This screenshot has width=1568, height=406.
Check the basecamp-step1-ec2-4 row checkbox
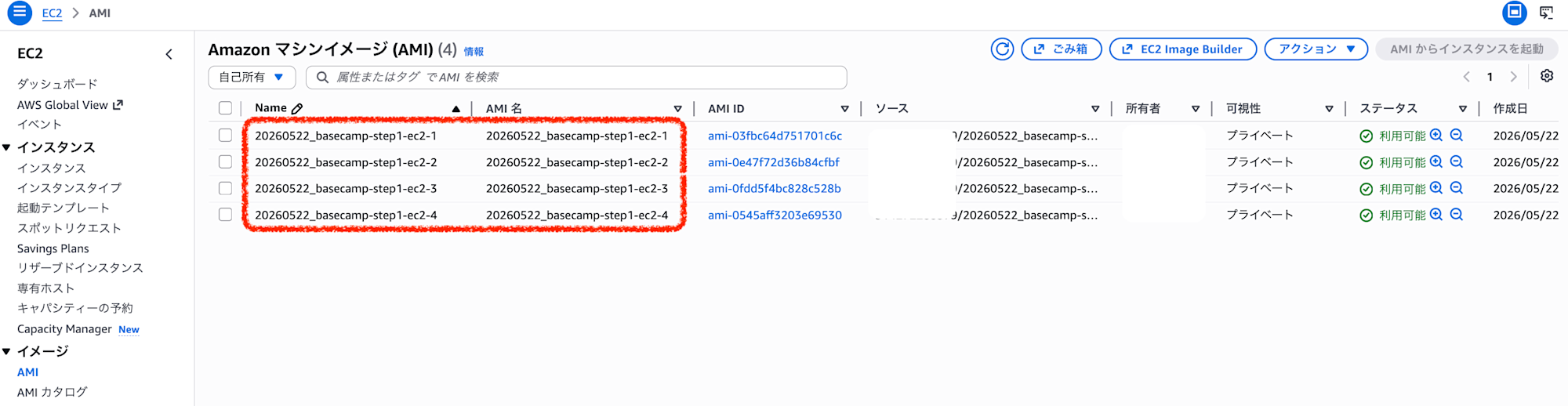[x=225, y=214]
